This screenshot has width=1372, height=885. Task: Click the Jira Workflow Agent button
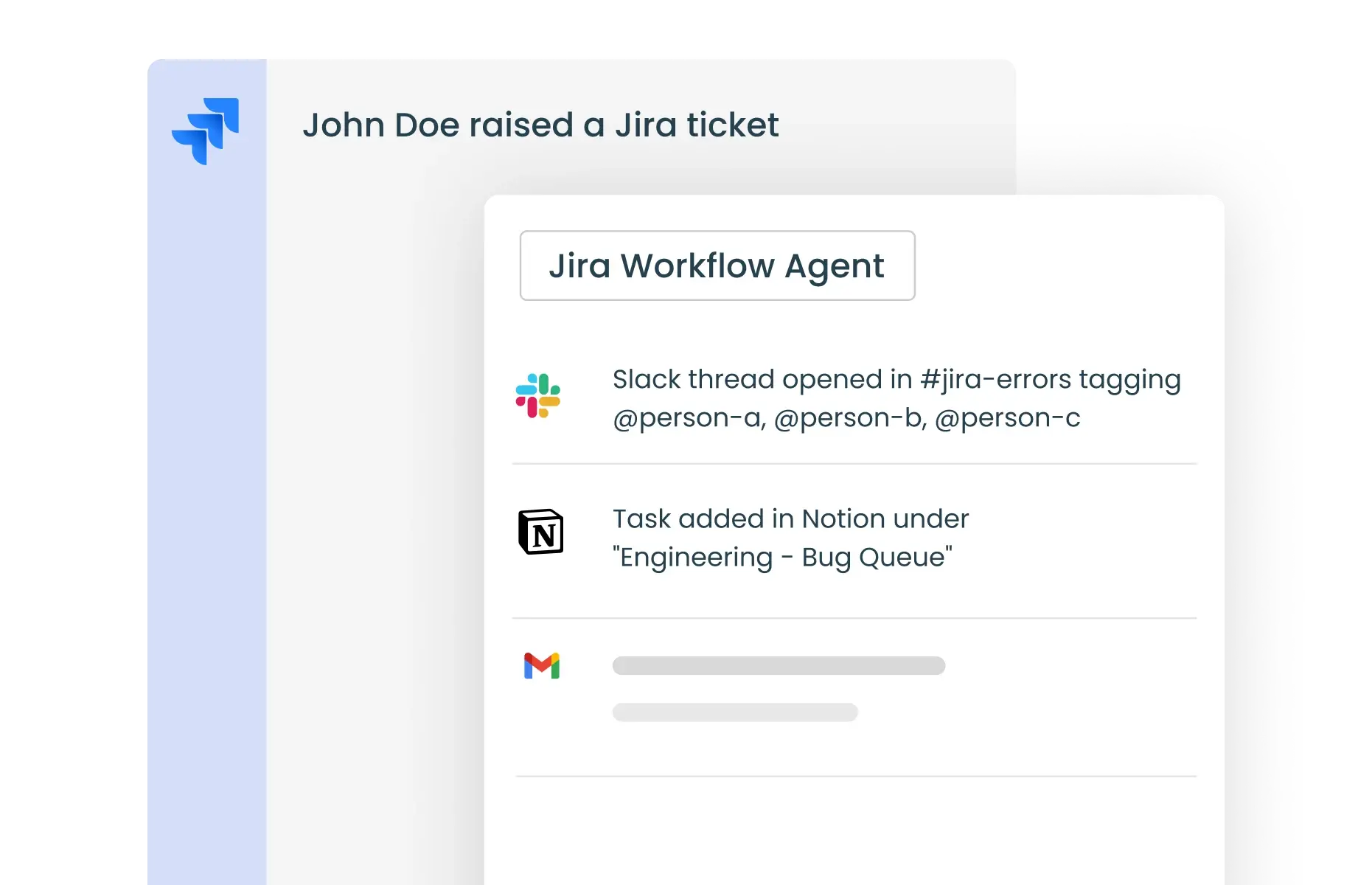pyautogui.click(x=717, y=266)
